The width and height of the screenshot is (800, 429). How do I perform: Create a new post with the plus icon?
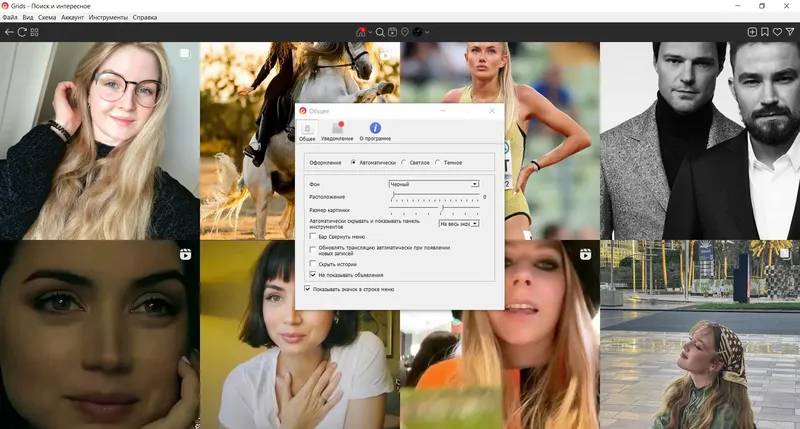pos(752,32)
